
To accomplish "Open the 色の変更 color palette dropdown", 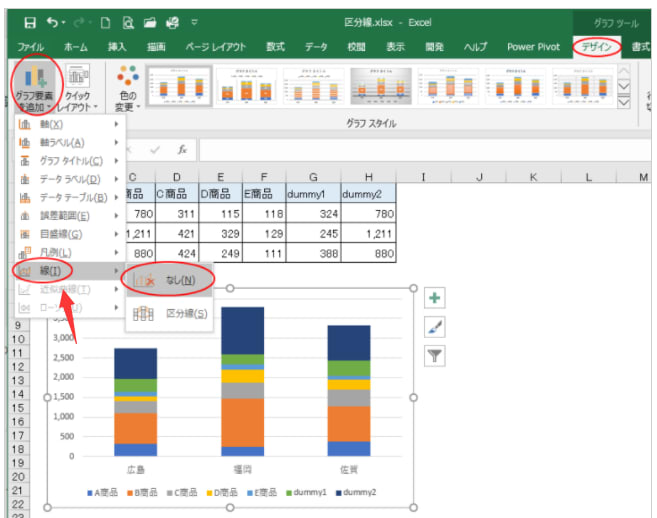I will tap(127, 88).
